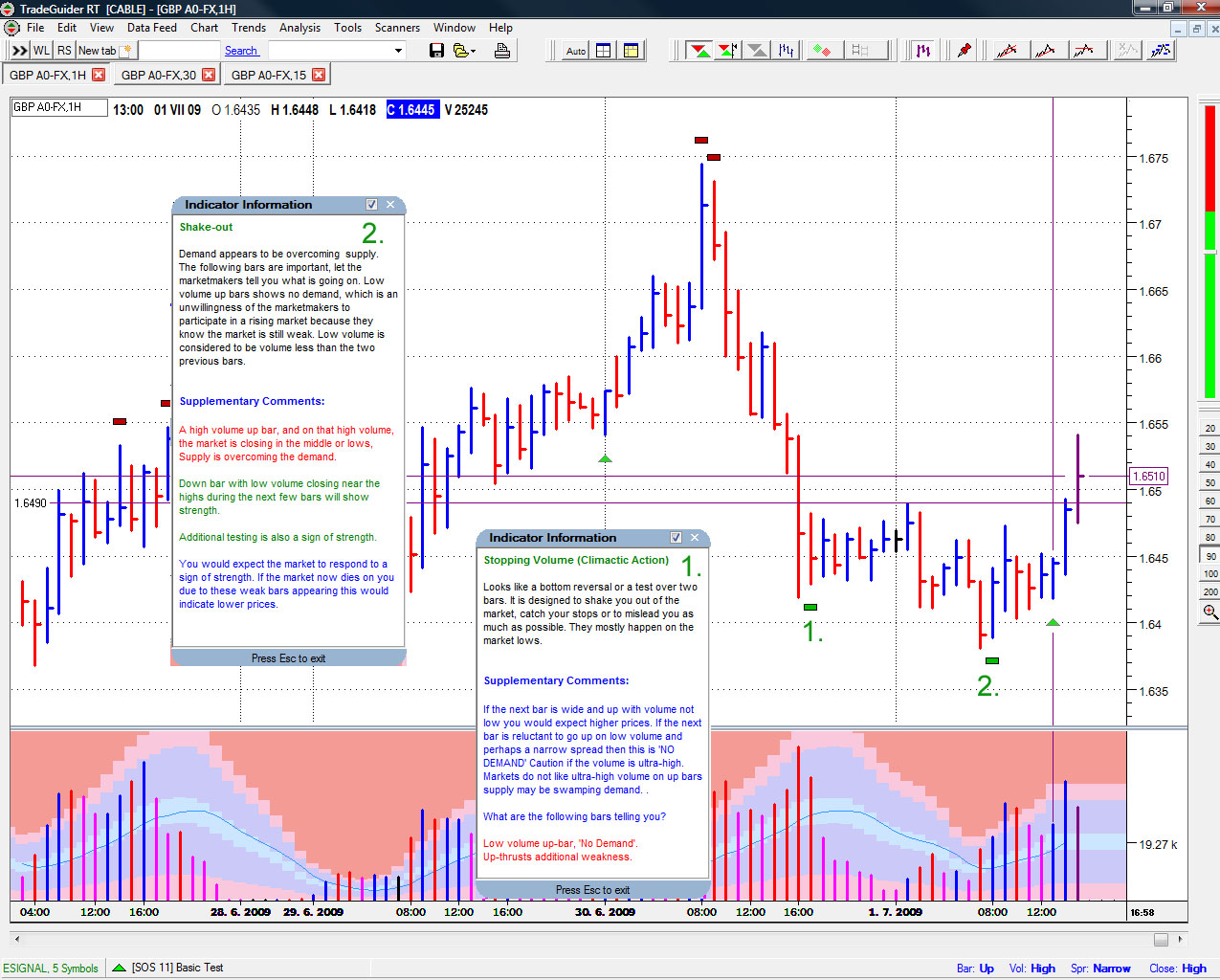Click the GBP A0-FX,1H symbol field

pyautogui.click(x=59, y=107)
